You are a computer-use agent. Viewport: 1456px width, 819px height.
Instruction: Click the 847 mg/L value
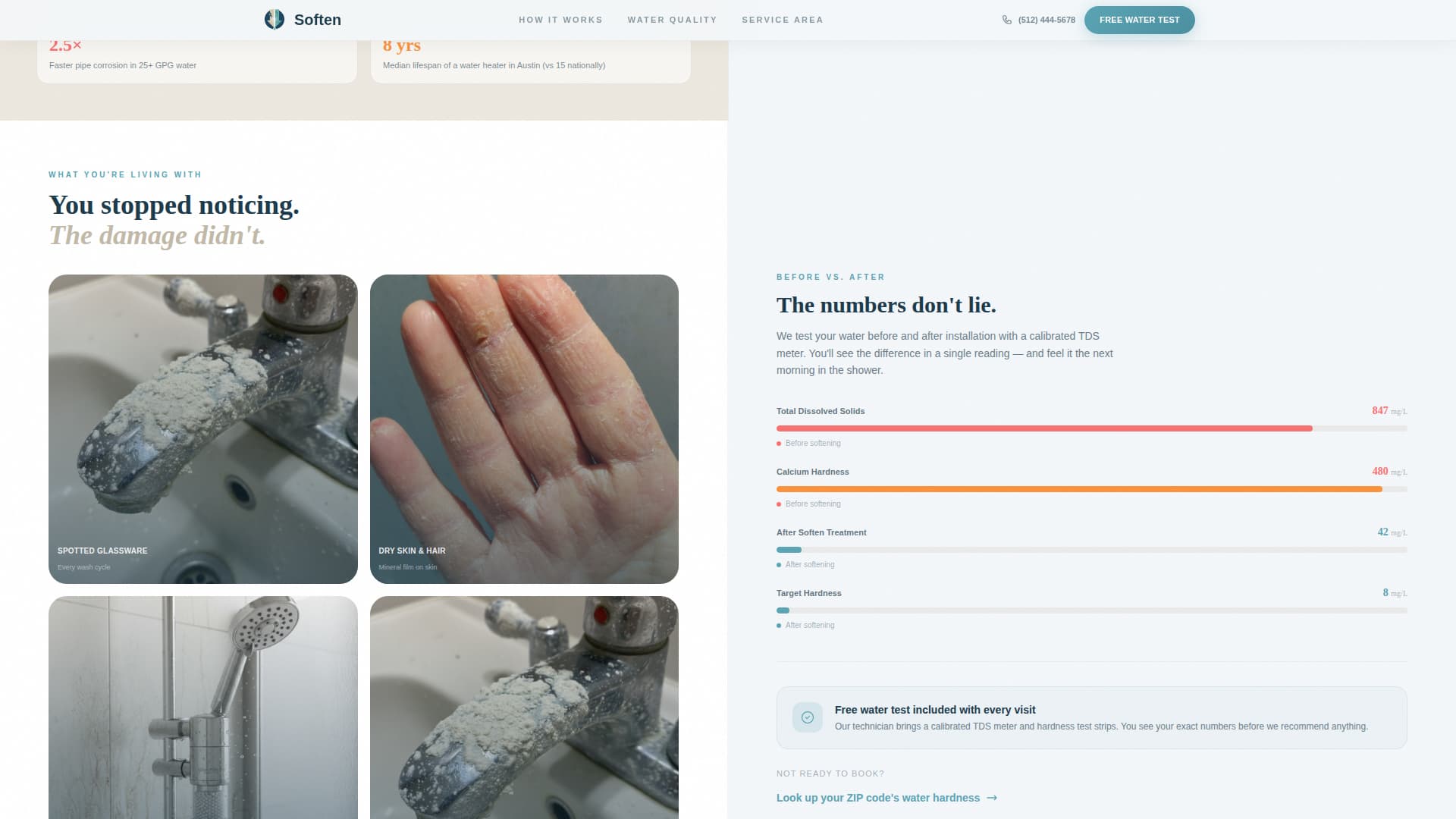tap(1389, 411)
